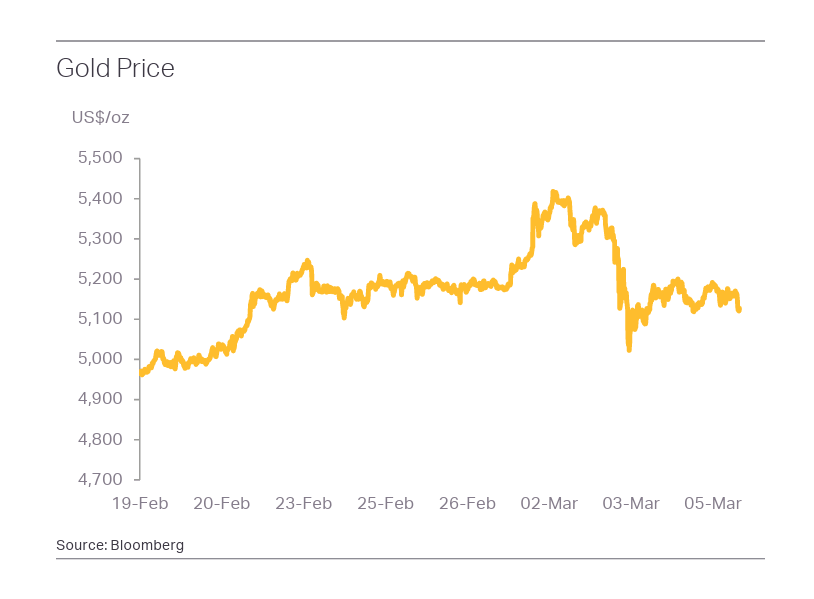Click the 23-Feb x-axis date

(303, 503)
